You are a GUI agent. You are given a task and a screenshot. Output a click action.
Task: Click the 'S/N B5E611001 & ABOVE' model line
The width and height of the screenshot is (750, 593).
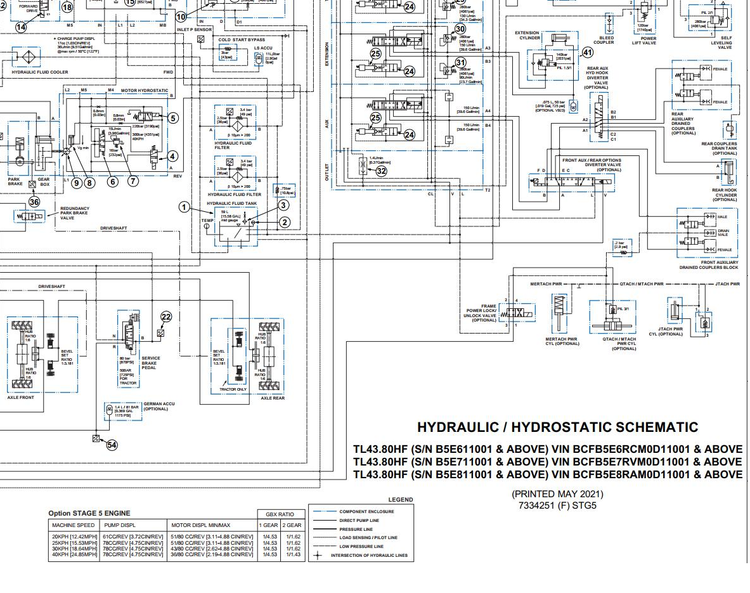tap(548, 449)
